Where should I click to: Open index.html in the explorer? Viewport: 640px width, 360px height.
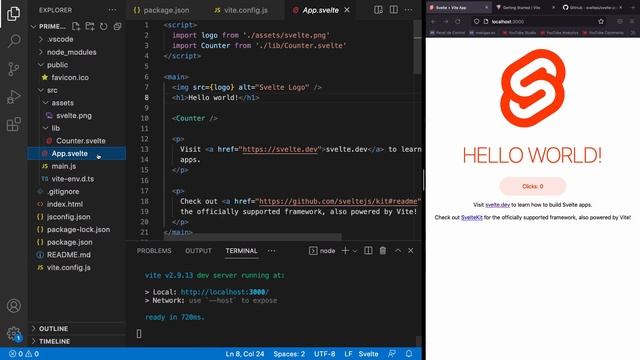(64, 204)
